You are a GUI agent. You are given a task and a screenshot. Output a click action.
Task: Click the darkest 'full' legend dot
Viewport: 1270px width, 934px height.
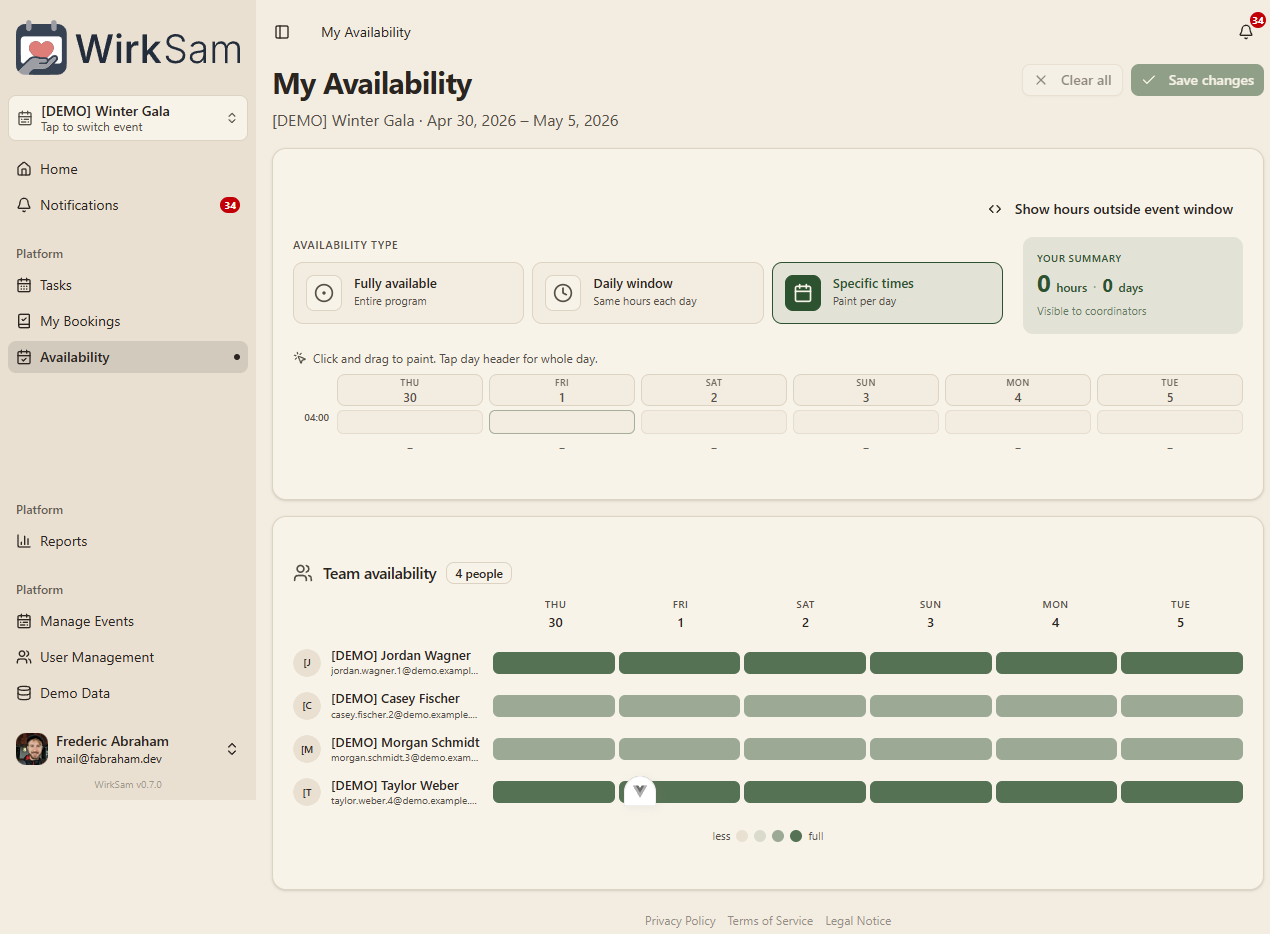coord(796,836)
